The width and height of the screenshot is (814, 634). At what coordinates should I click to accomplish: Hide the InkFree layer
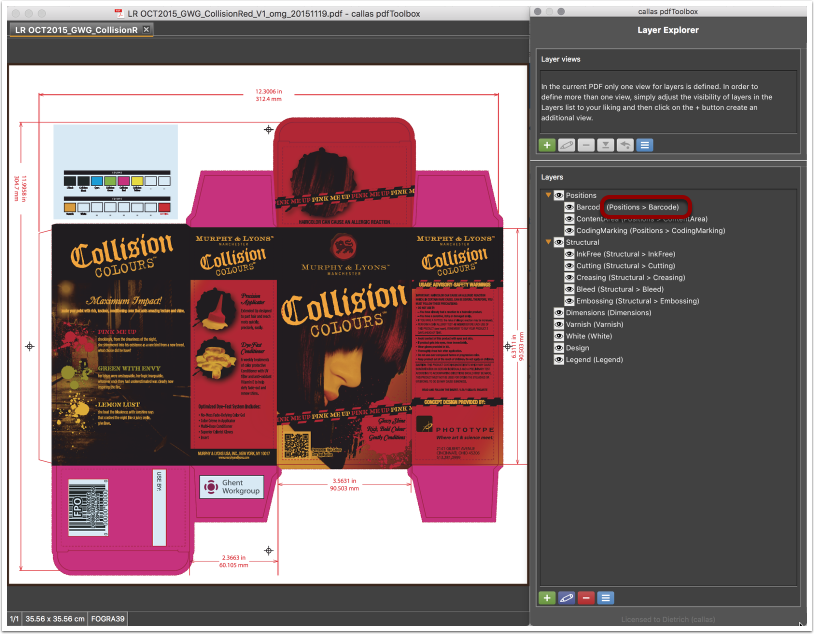click(569, 254)
